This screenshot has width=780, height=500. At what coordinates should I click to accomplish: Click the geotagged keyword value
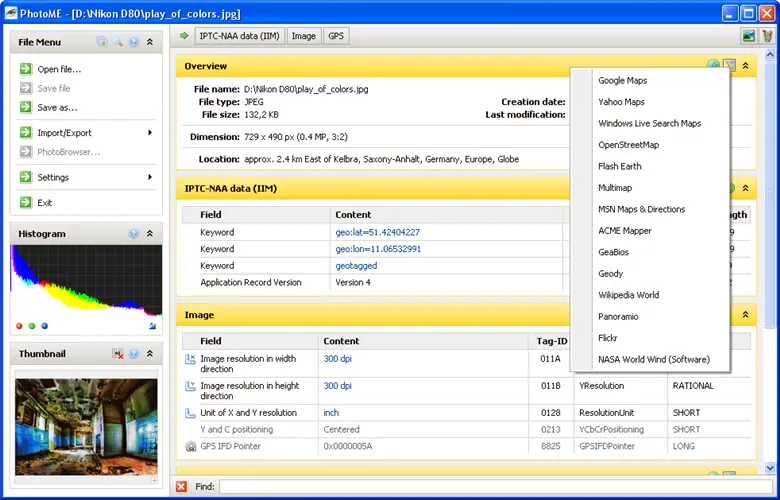coord(356,266)
